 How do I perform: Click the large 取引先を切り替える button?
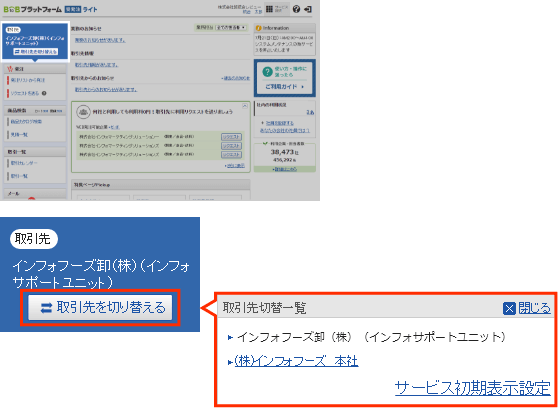pyautogui.click(x=100, y=307)
